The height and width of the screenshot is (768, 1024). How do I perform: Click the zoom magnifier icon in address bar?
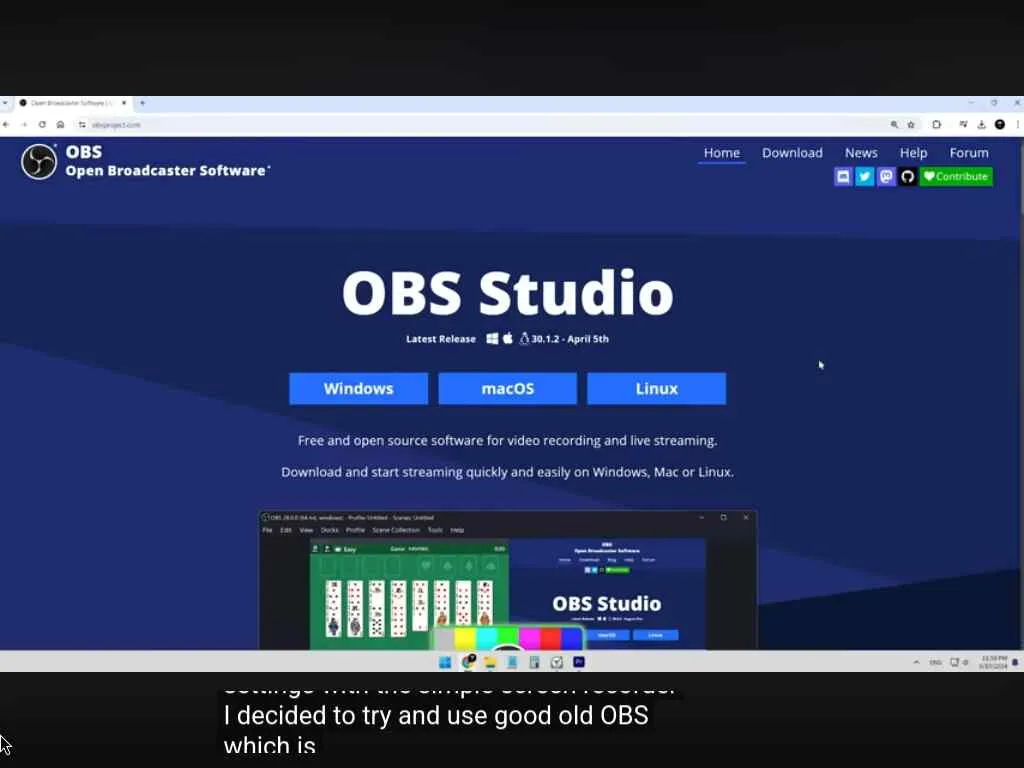(894, 124)
